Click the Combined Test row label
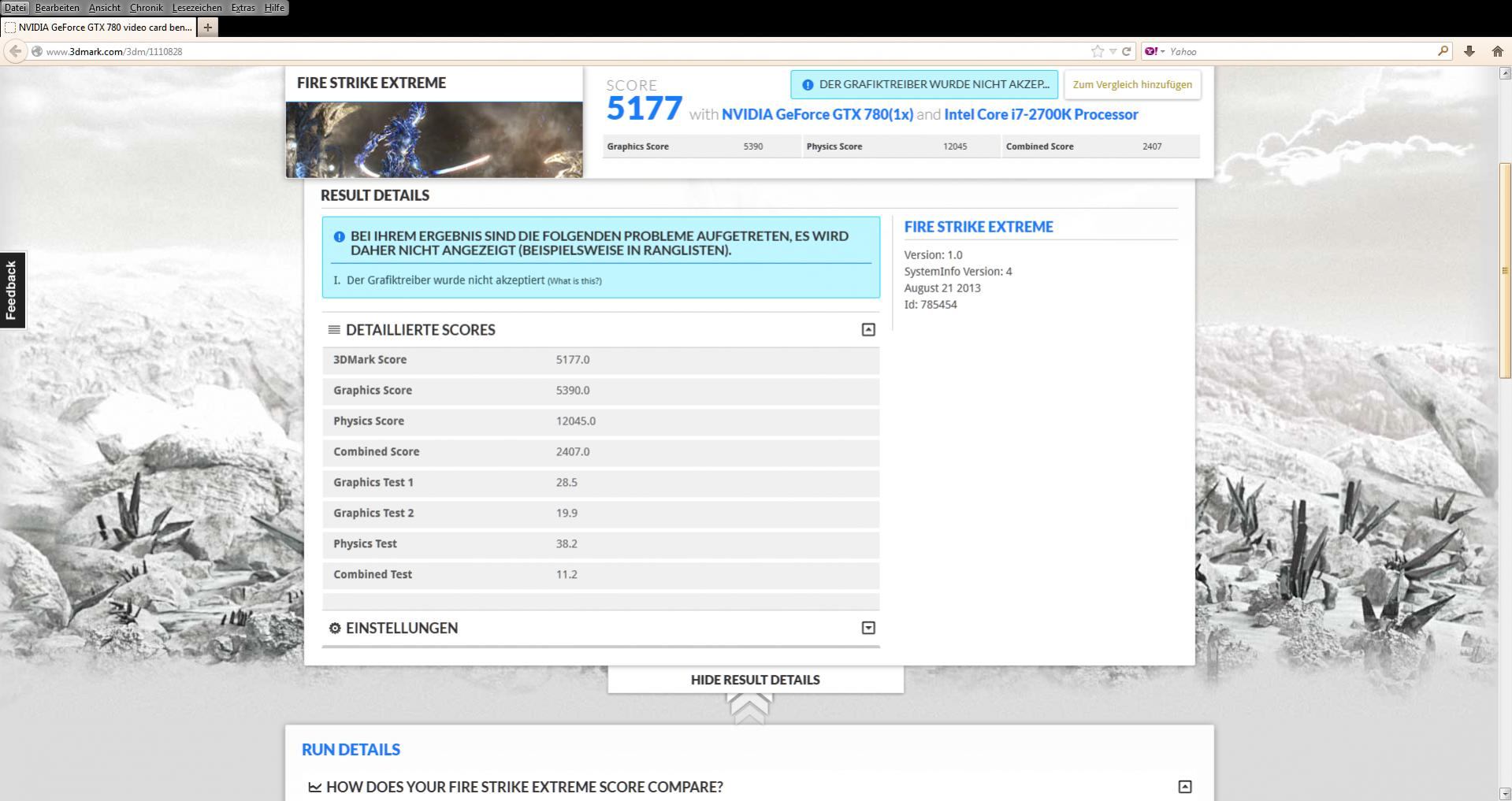The width and height of the screenshot is (1512, 801). click(x=373, y=575)
